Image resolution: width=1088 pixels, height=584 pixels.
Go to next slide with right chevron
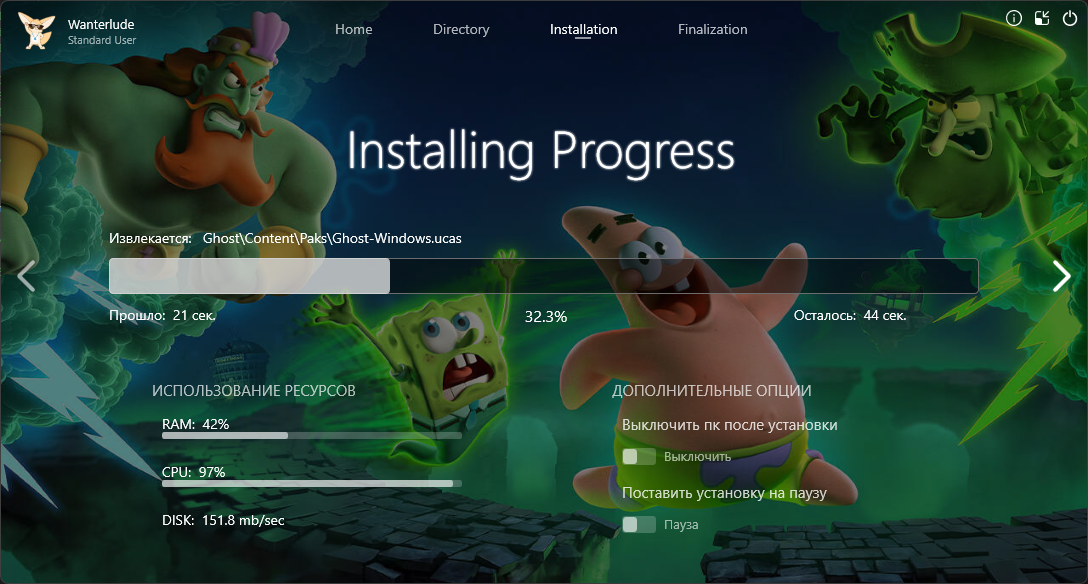(x=1061, y=276)
